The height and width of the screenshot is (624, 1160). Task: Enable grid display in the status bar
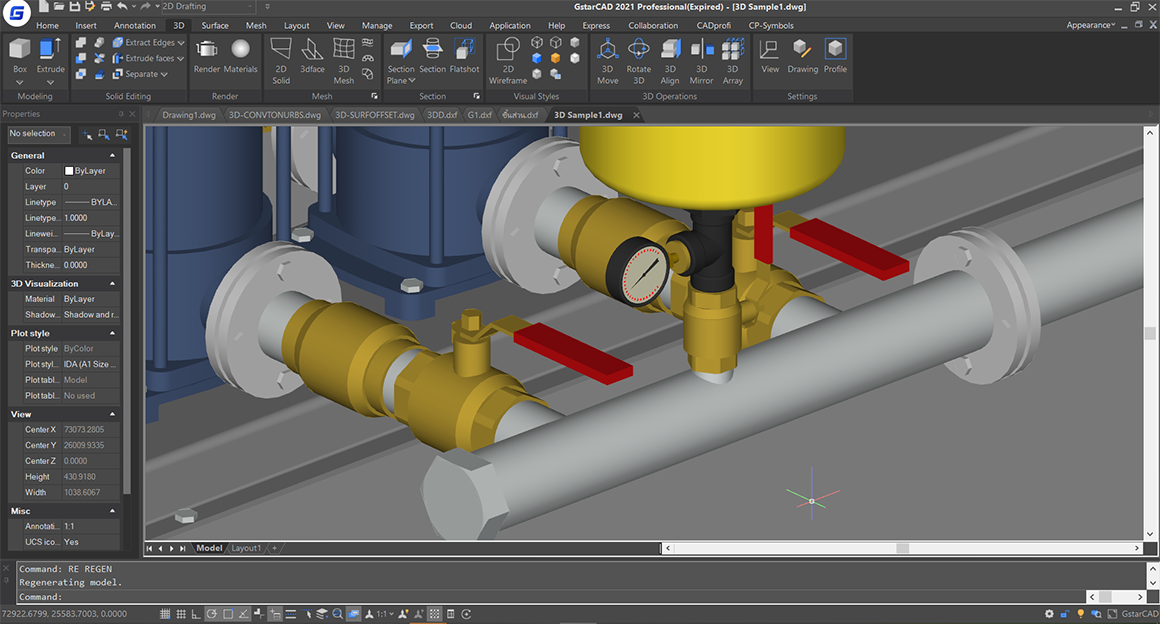pyautogui.click(x=180, y=613)
